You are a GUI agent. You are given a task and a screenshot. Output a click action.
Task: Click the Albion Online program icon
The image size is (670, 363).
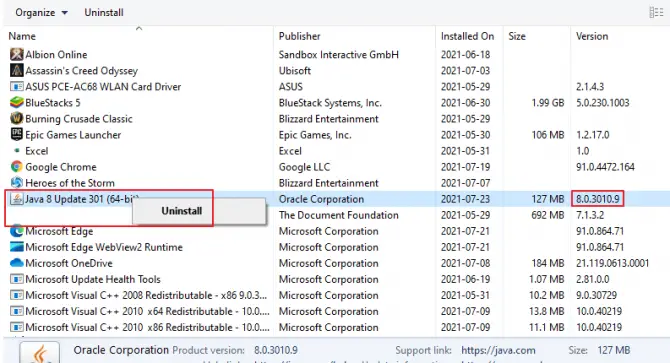tap(16, 54)
